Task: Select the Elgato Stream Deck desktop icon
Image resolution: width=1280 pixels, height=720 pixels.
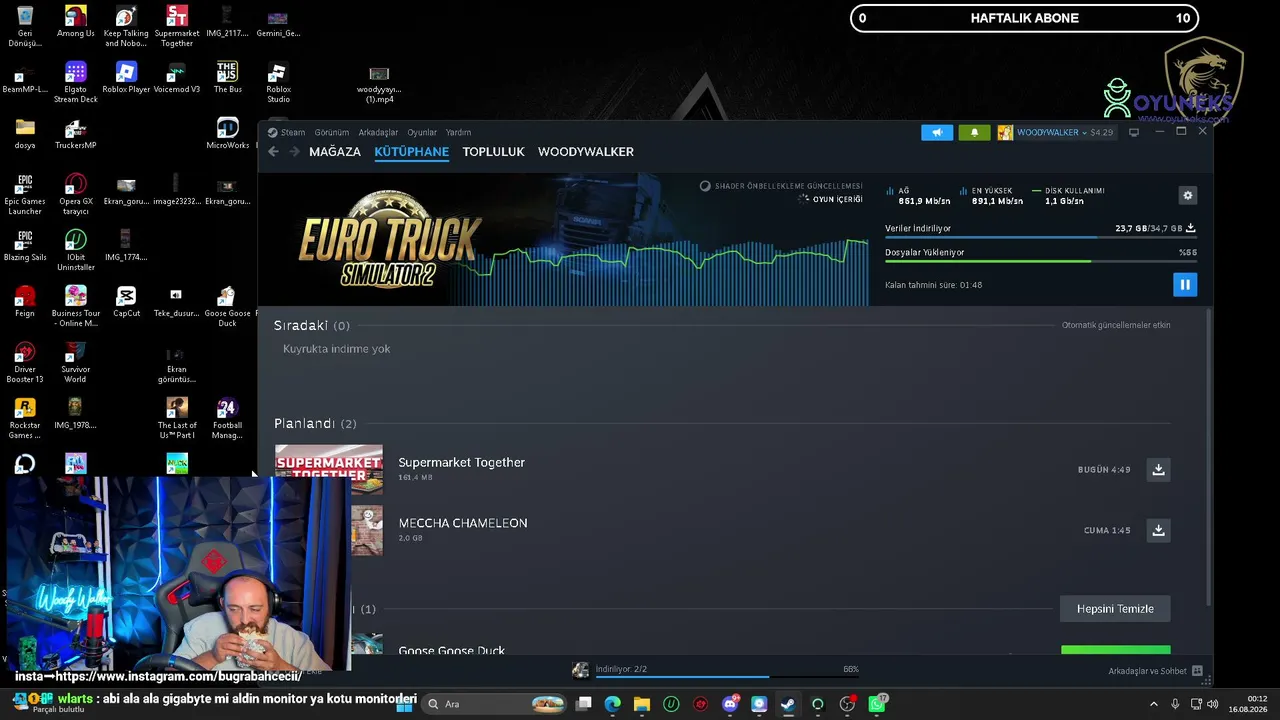Action: (x=76, y=82)
